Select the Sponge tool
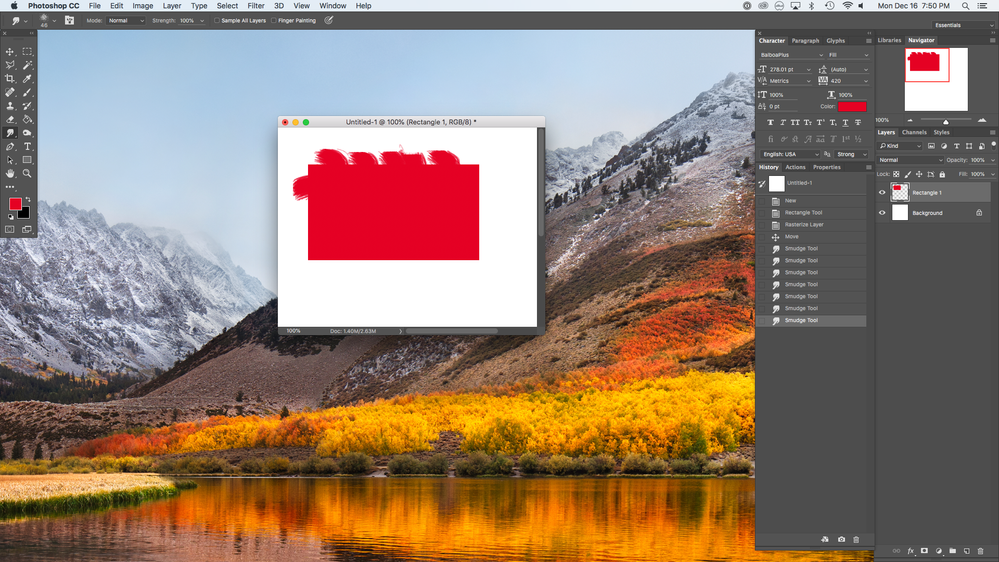This screenshot has height=562, width=999. 27,133
